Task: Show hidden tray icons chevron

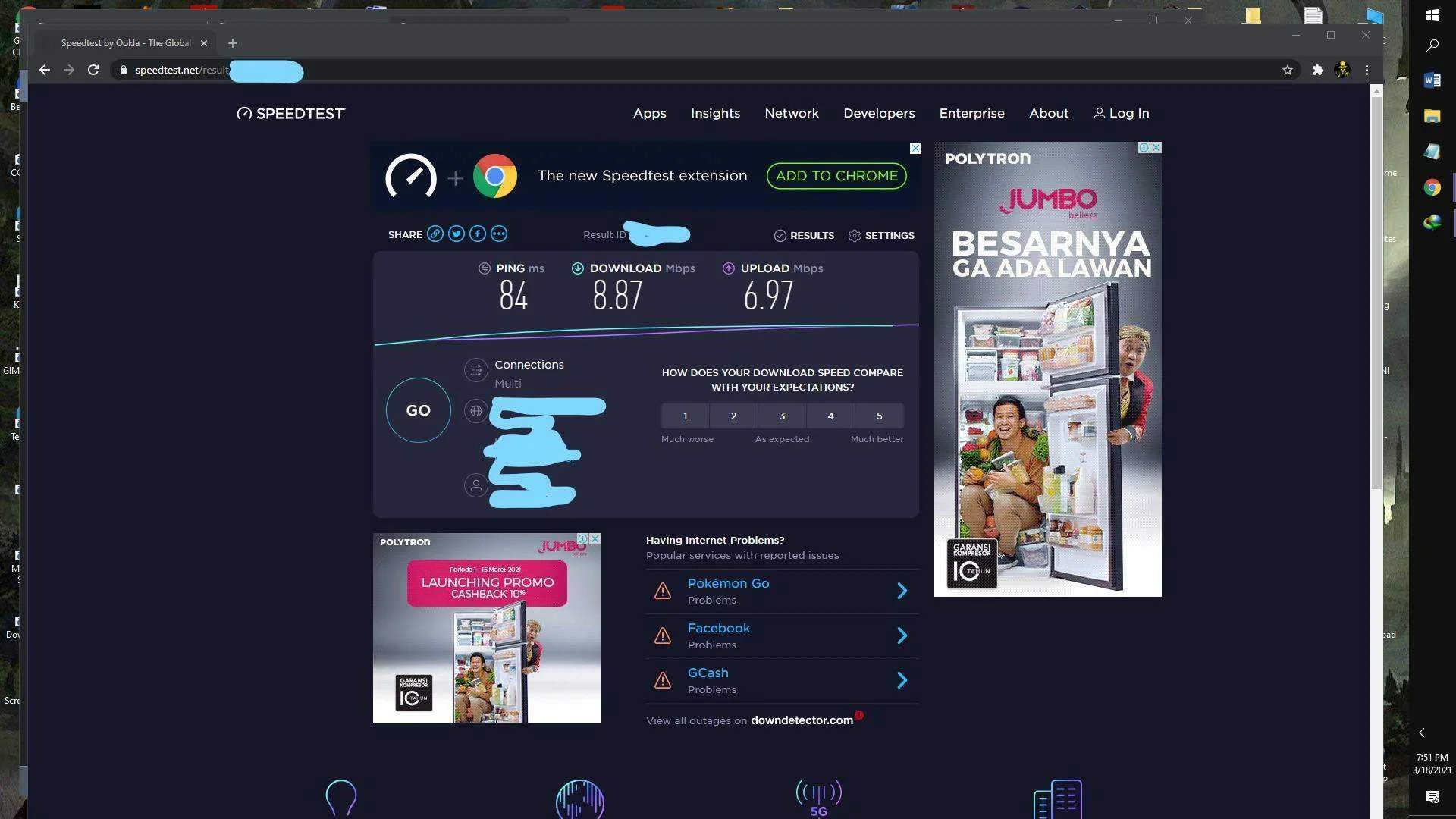Action: point(1422,733)
